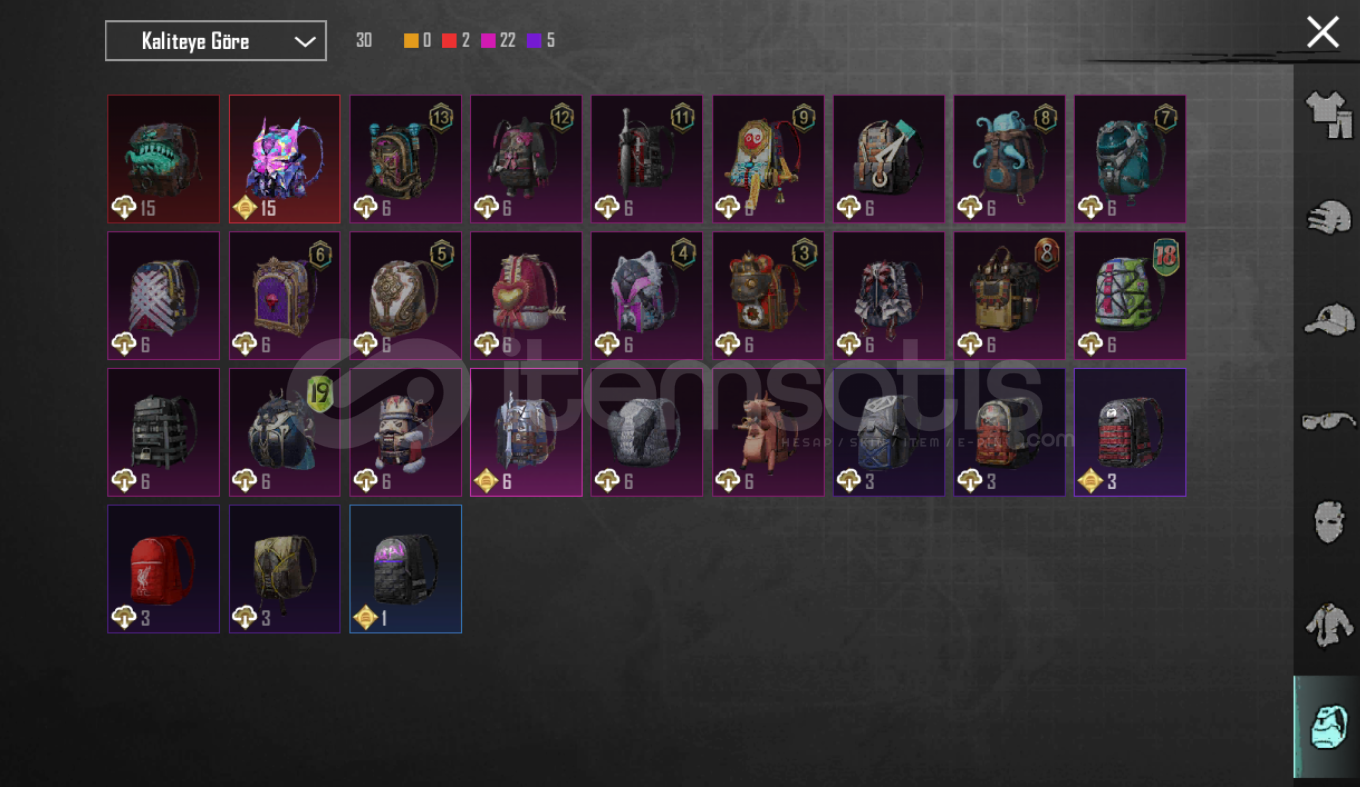Expand the Kaliteye Göre sort dropdown

(216, 41)
